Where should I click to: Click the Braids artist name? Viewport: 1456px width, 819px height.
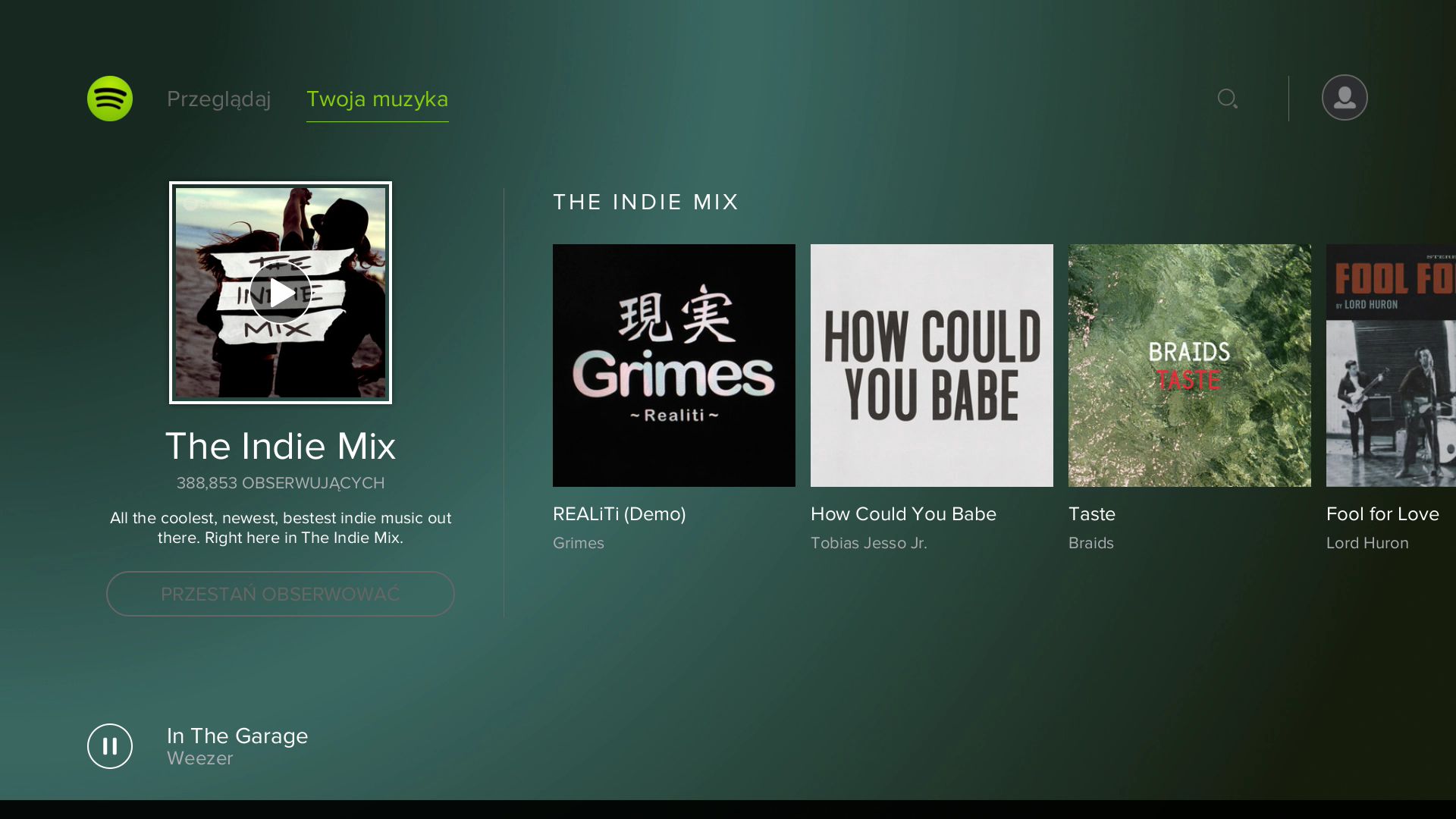1090,543
